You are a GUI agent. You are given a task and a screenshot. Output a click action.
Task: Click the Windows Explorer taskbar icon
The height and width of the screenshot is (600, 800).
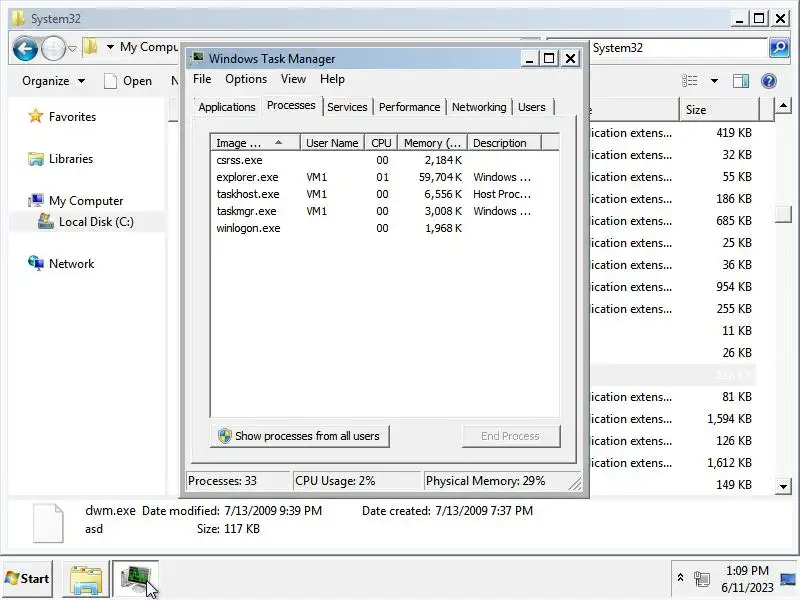pos(86,579)
